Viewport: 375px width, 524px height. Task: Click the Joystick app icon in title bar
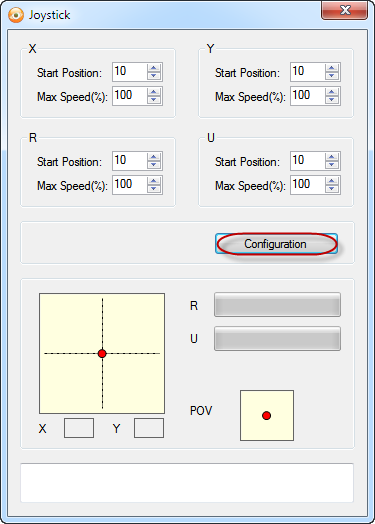coord(16,15)
